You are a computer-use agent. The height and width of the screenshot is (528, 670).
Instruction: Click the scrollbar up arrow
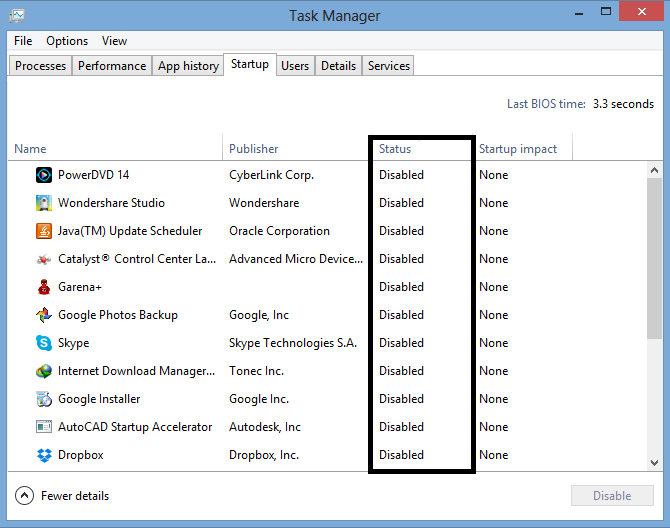654,170
